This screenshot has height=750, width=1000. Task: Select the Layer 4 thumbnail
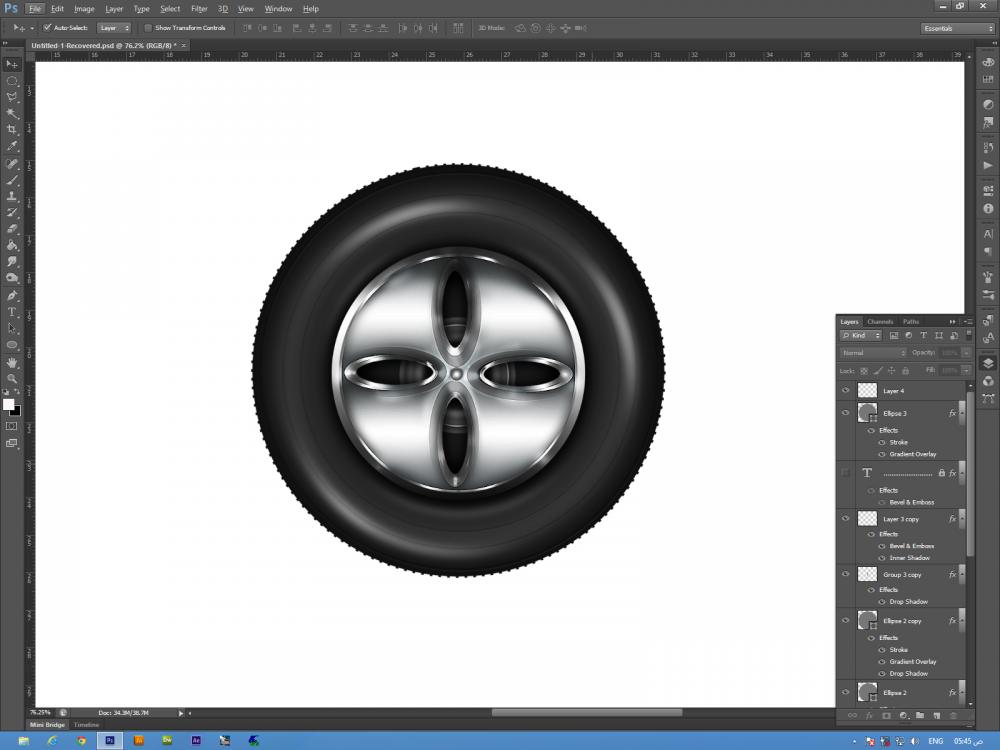(867, 390)
